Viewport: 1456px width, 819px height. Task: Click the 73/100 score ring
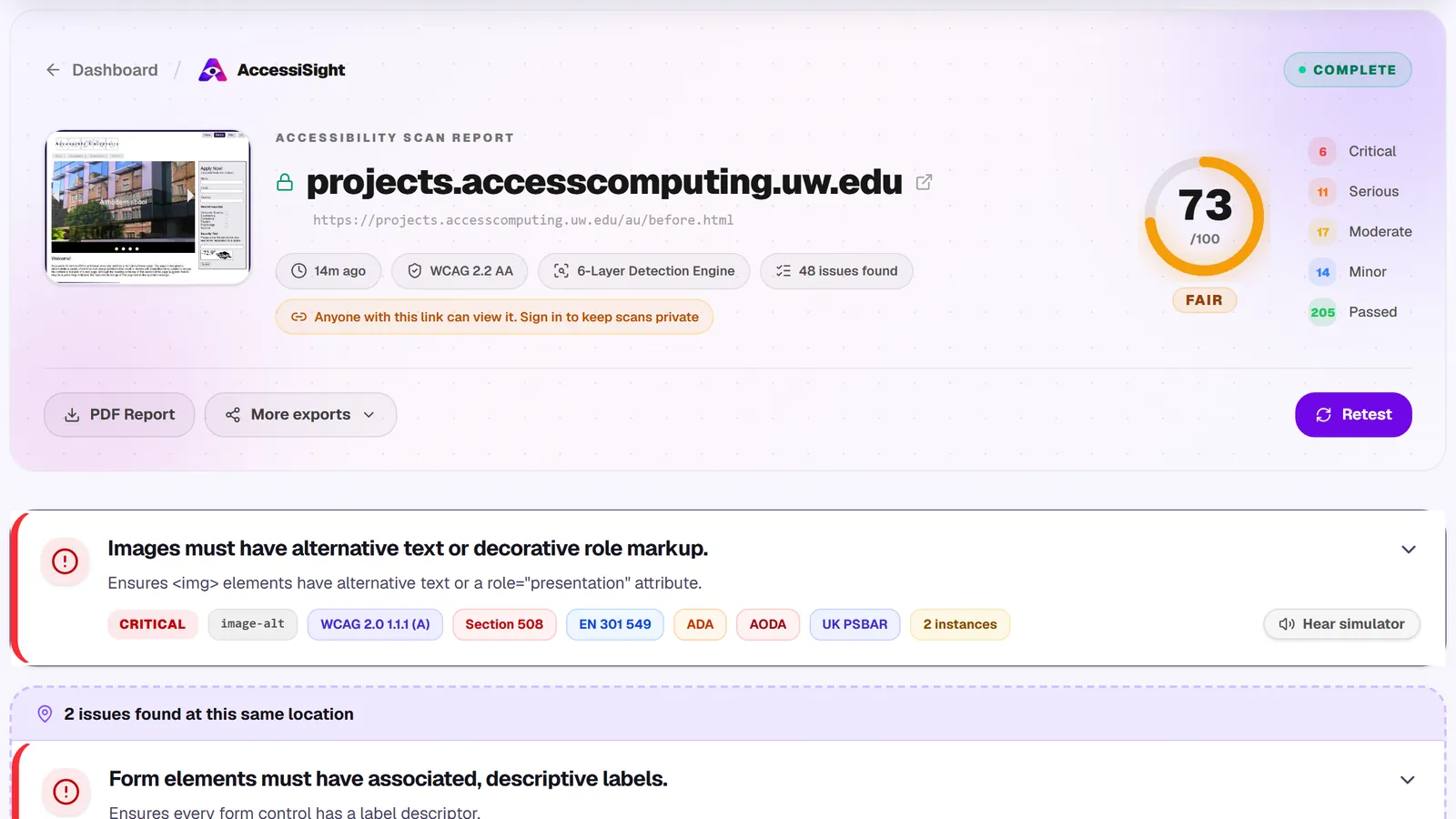point(1204,217)
